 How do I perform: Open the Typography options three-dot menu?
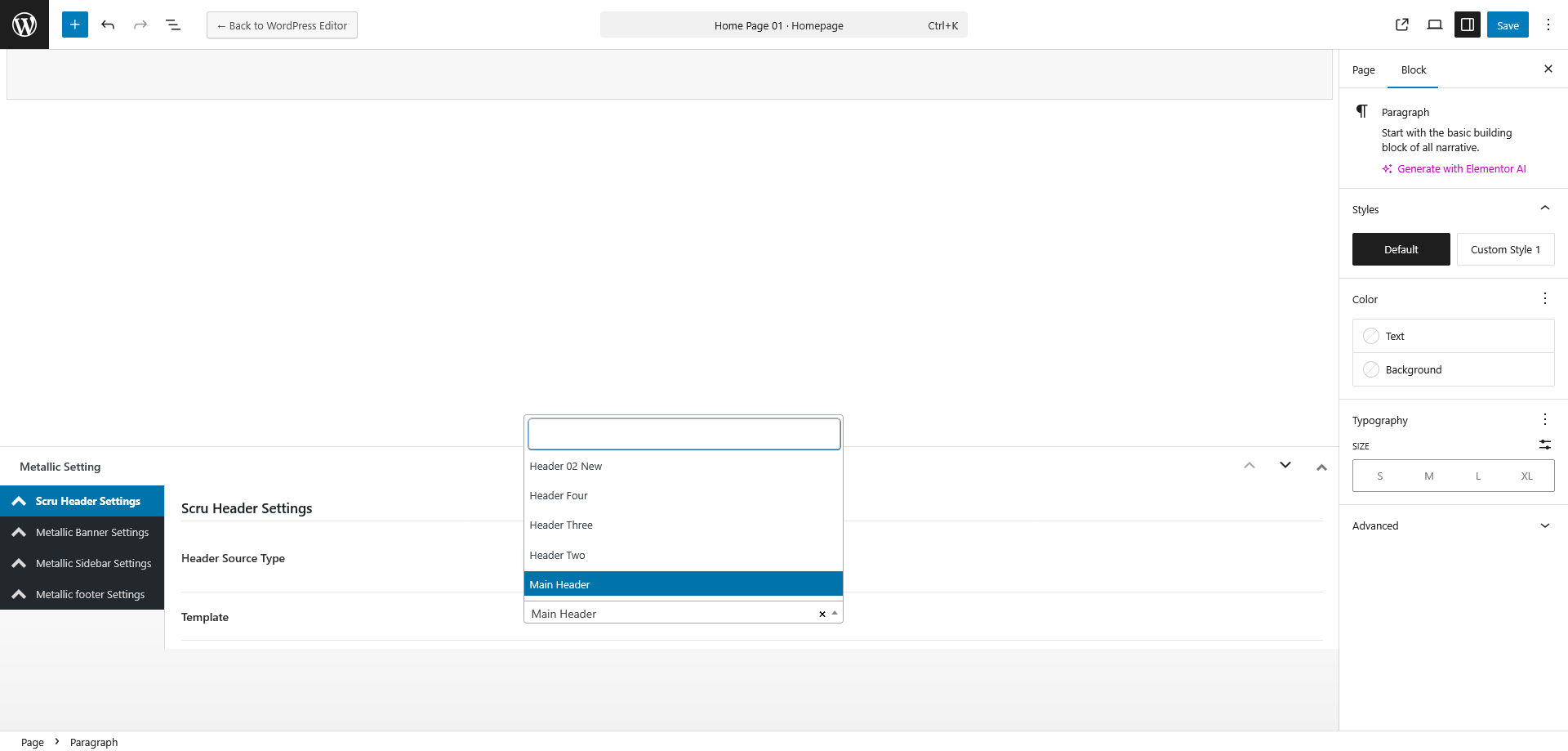tap(1544, 419)
